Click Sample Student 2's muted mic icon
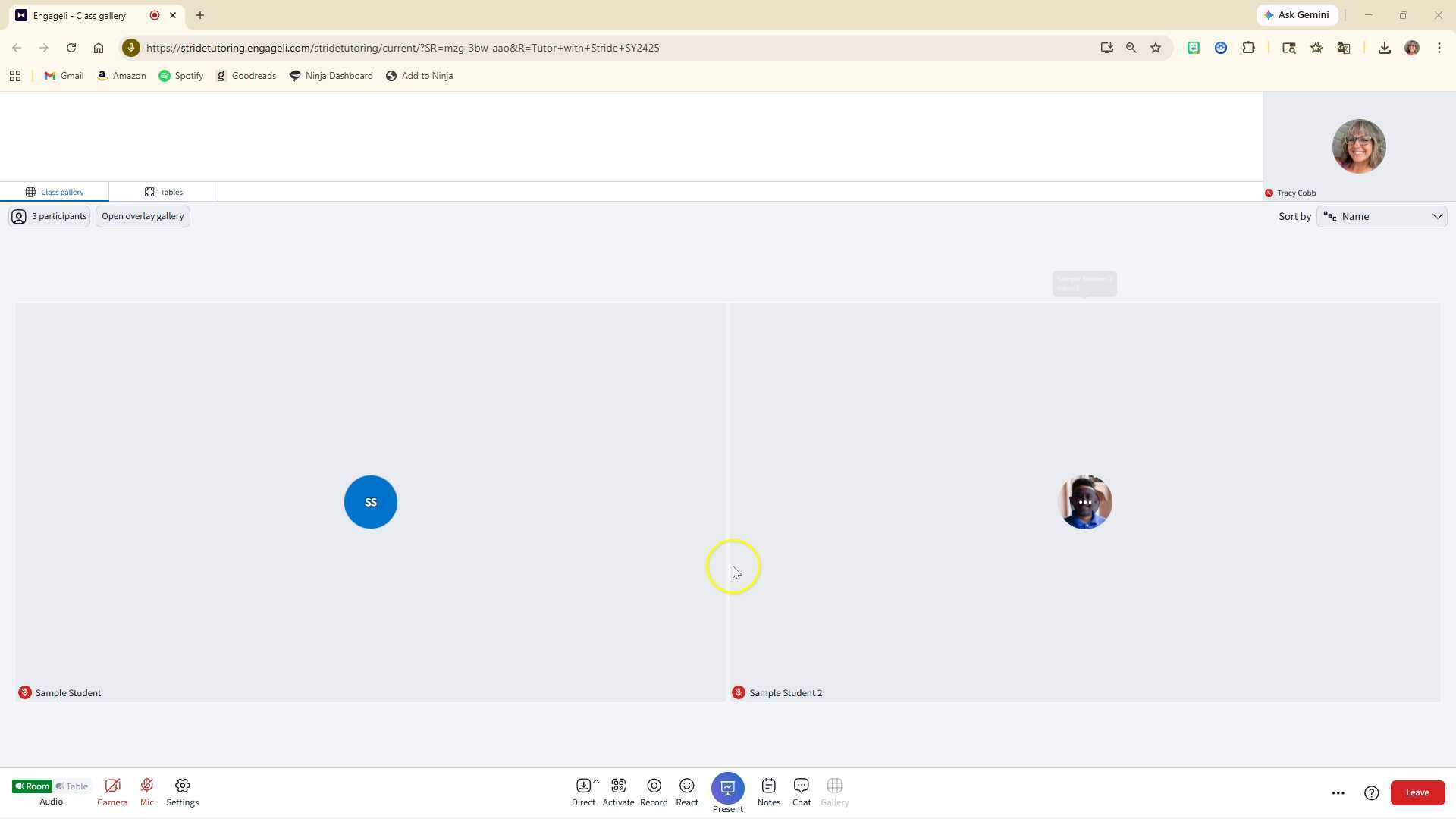This screenshot has height=819, width=1456. (739, 692)
